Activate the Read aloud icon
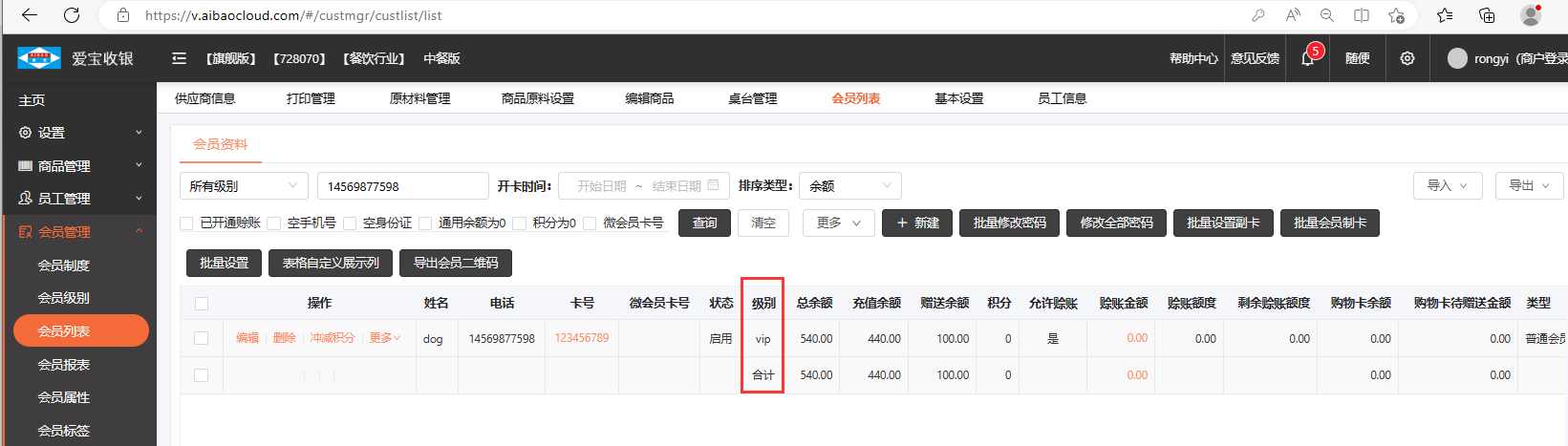The height and width of the screenshot is (446, 1568). (1293, 15)
